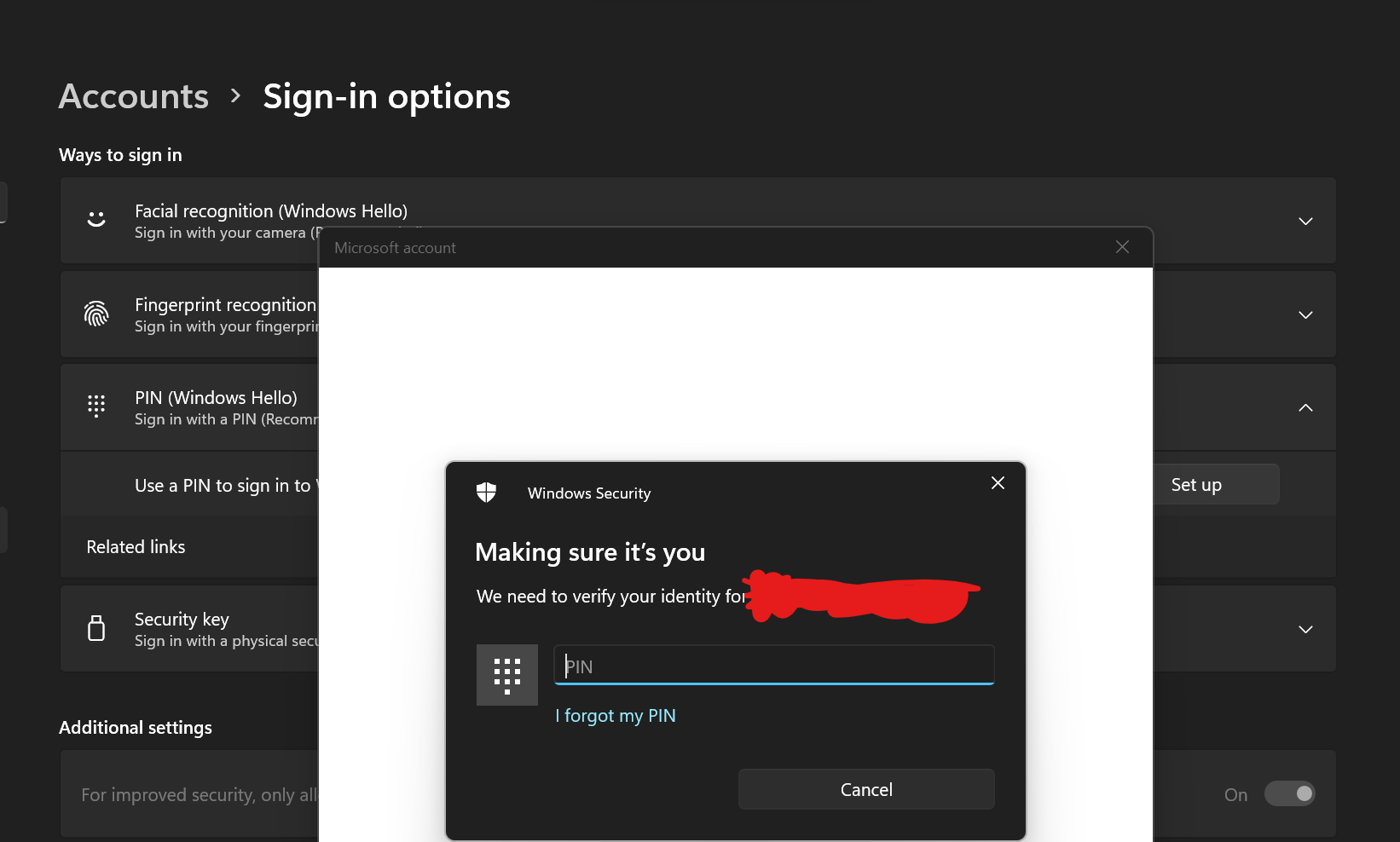Toggle the improved security switch off
The height and width of the screenshot is (842, 1400).
tap(1290, 793)
